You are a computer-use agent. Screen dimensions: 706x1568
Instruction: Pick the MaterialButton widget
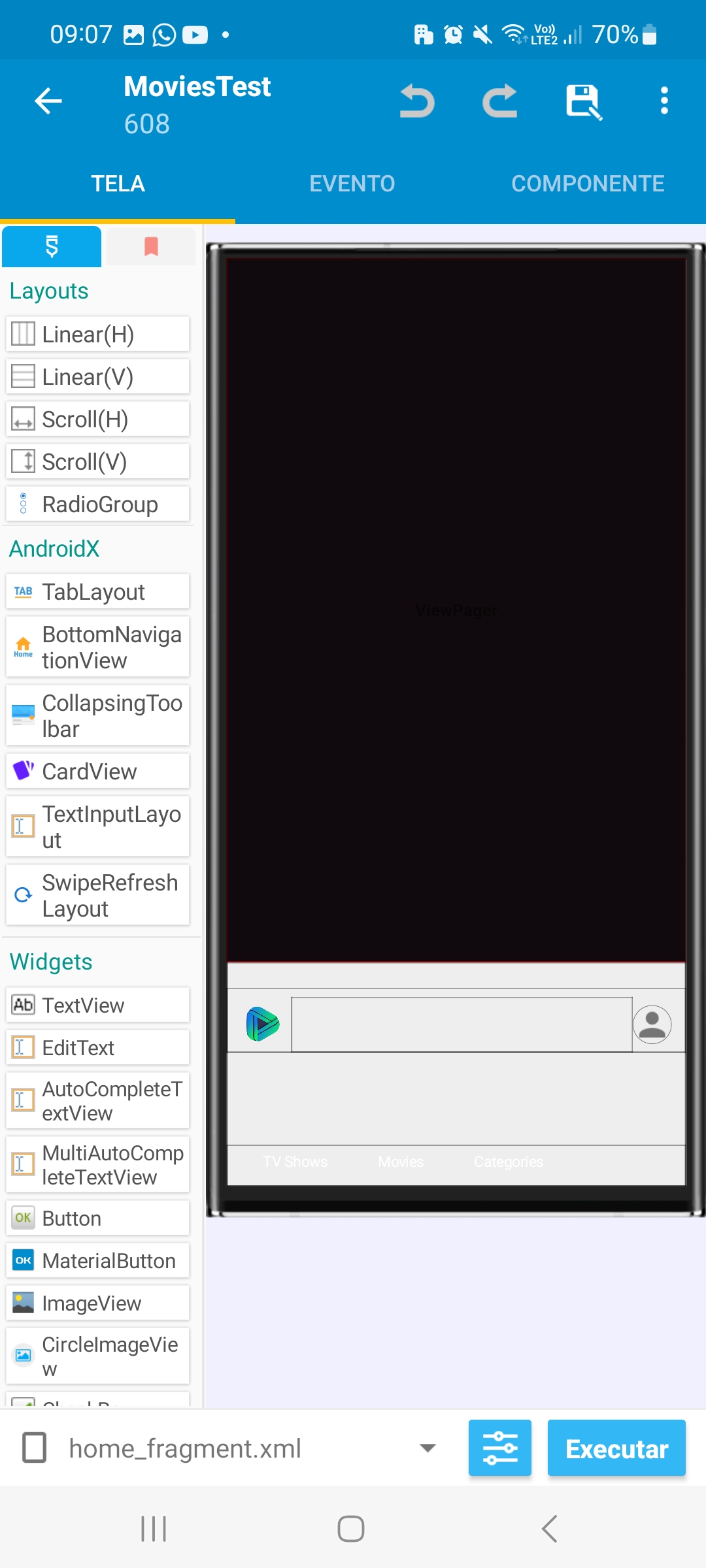click(97, 1260)
